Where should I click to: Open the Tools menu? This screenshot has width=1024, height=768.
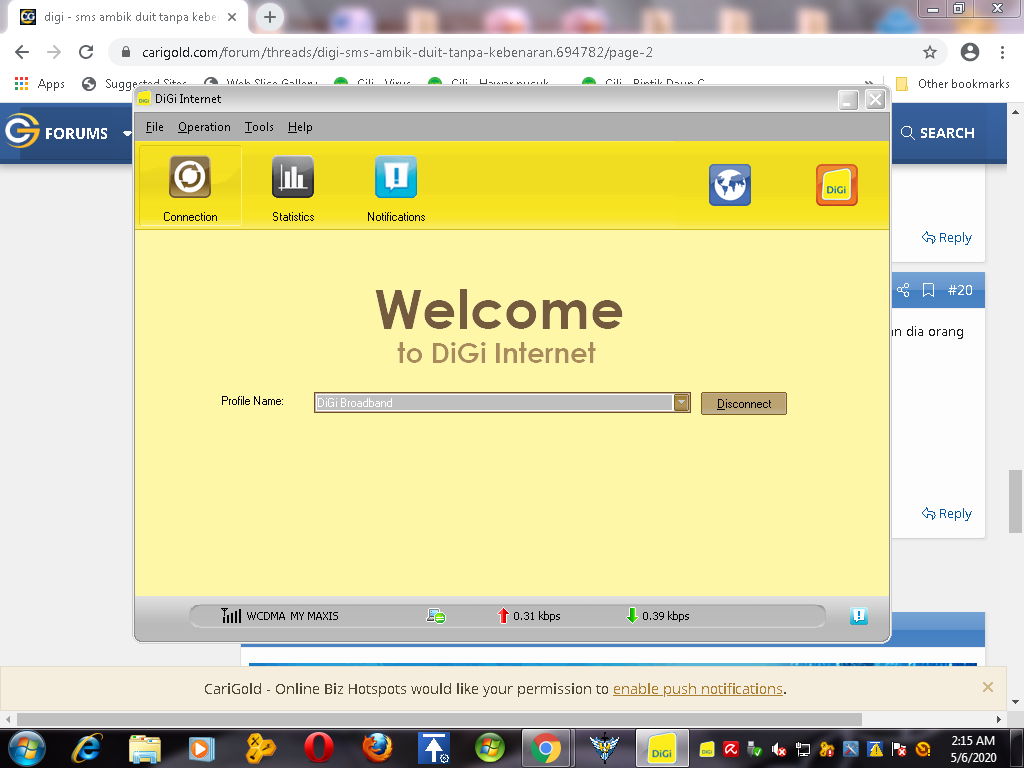[x=259, y=127]
